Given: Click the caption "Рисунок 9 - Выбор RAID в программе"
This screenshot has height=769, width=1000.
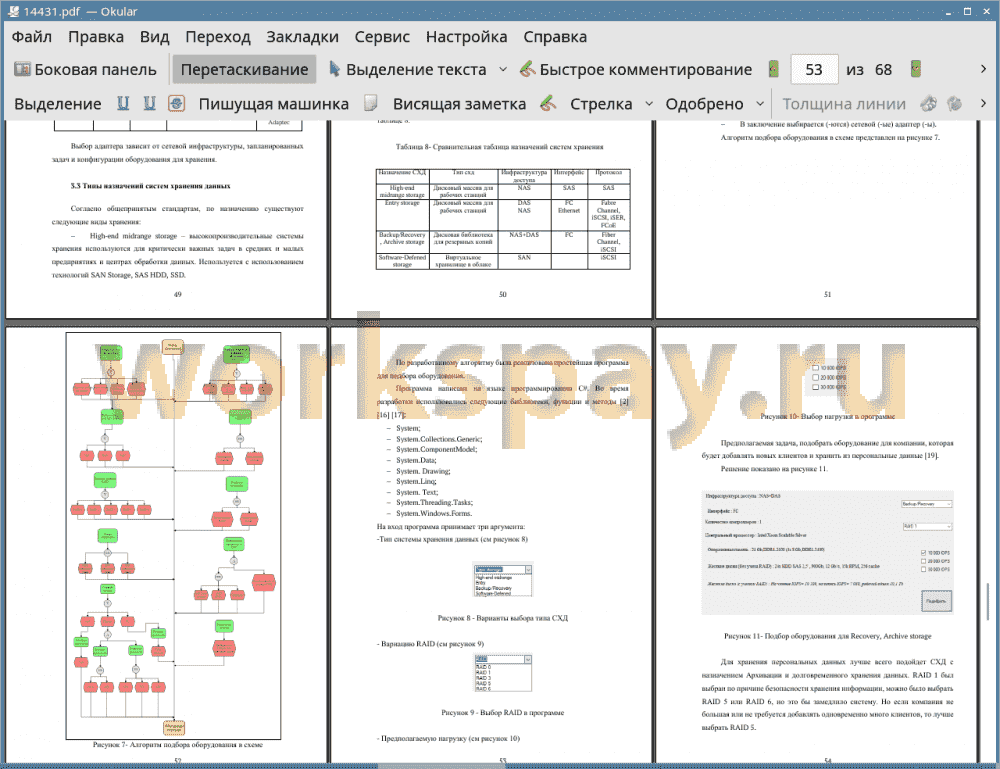Looking at the screenshot, I should [503, 712].
